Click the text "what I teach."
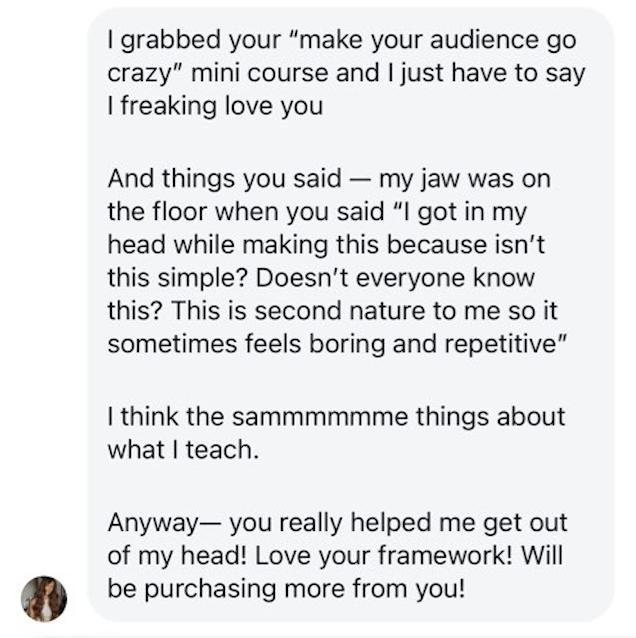Screen dimensions: 636x638 click(182, 448)
